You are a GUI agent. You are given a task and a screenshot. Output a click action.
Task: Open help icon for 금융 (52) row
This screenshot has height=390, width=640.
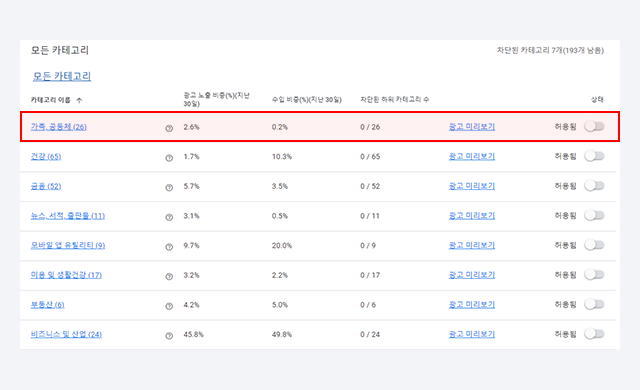169,188
